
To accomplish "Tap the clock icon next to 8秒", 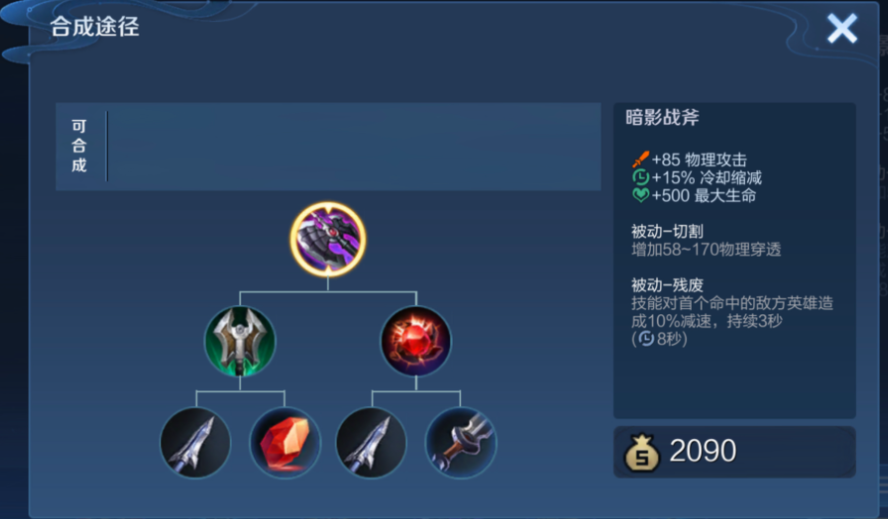I will pyautogui.click(x=646, y=339).
